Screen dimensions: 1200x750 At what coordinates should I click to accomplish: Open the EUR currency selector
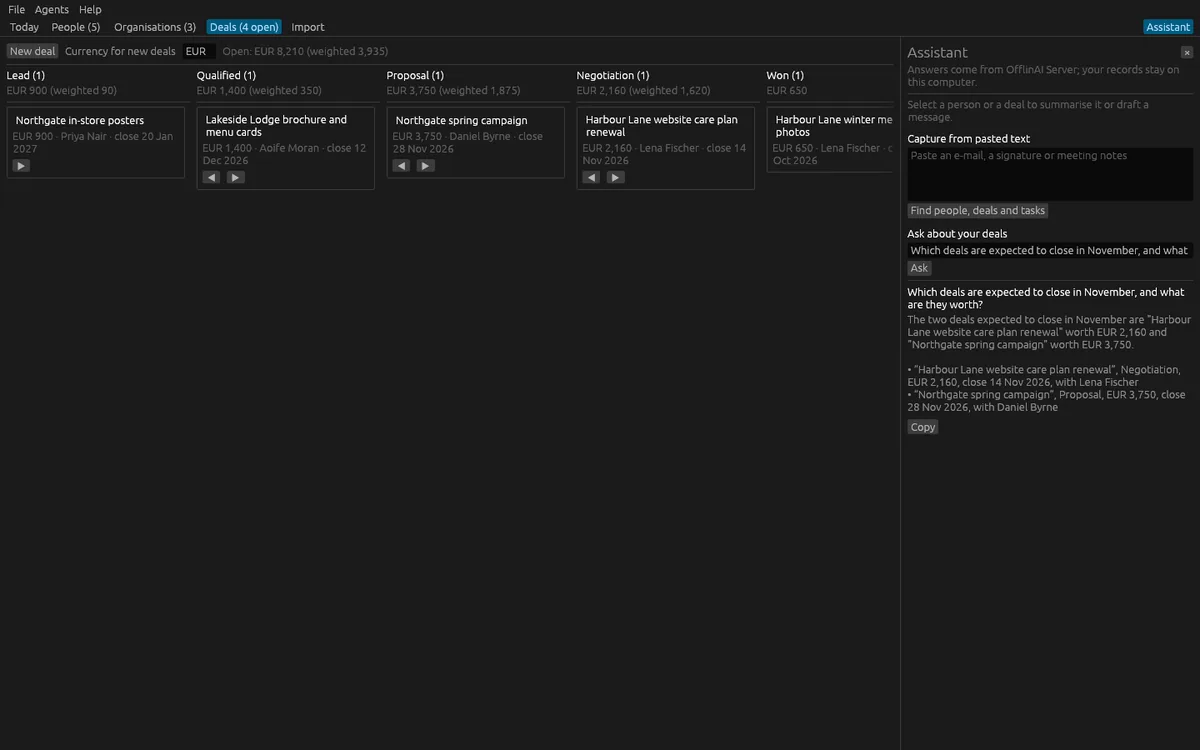pyautogui.click(x=199, y=51)
